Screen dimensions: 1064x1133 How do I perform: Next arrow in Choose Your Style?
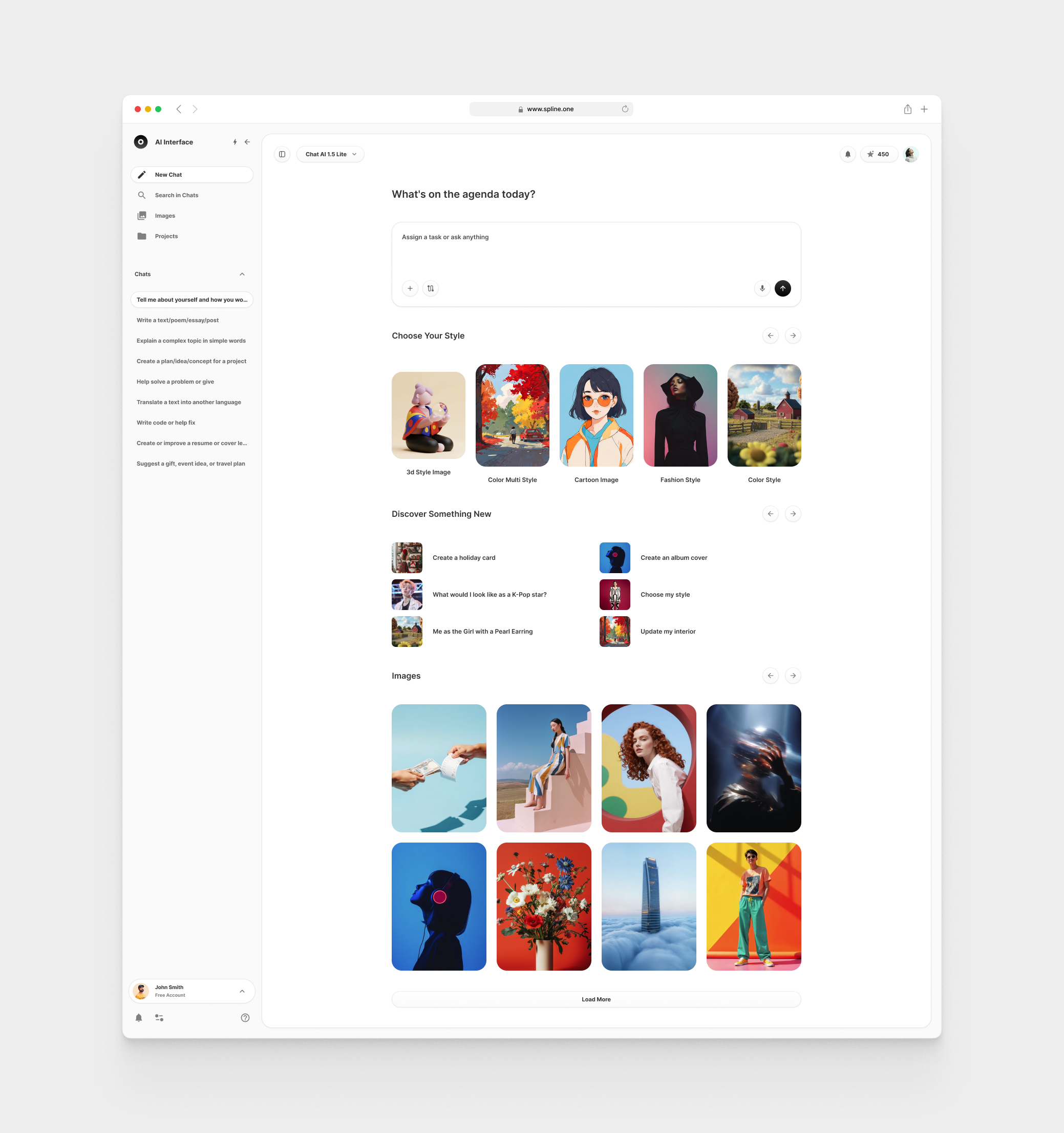793,335
